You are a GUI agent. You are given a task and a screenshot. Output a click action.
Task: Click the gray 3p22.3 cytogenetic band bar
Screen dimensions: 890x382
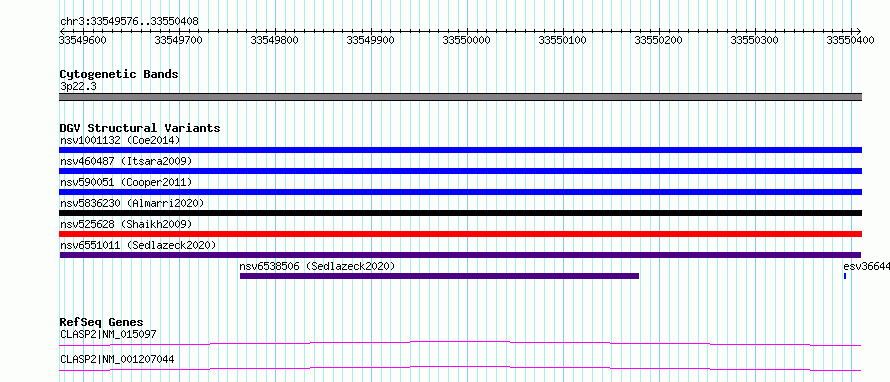tap(460, 97)
